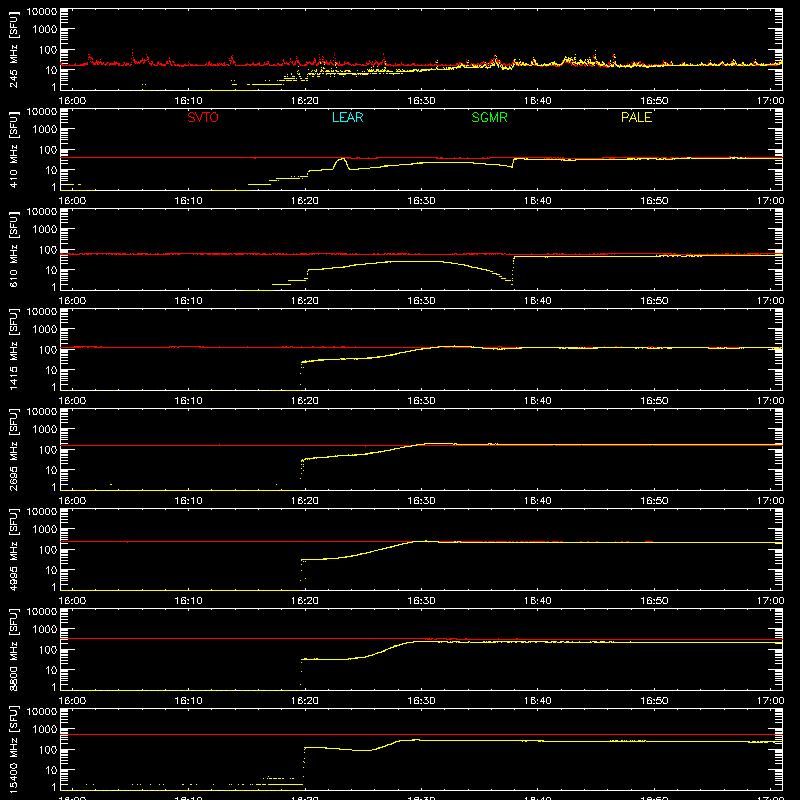Click the 100 y-axis value on the 610 MHz plot
Image resolution: width=800 pixels, height=800 pixels.
(48, 250)
